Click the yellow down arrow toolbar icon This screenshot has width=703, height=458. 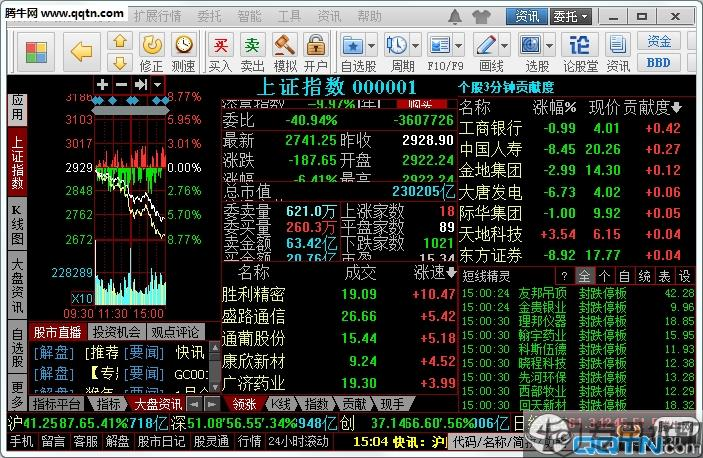(120, 63)
